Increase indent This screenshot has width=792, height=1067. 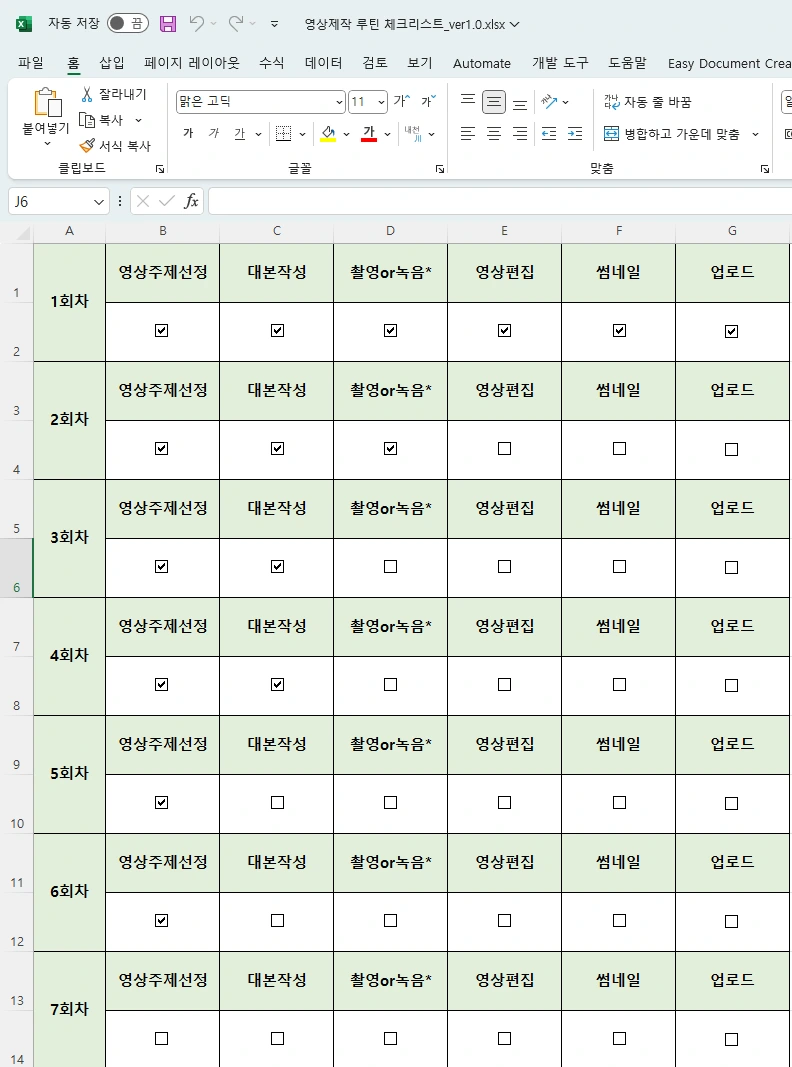pos(575,133)
